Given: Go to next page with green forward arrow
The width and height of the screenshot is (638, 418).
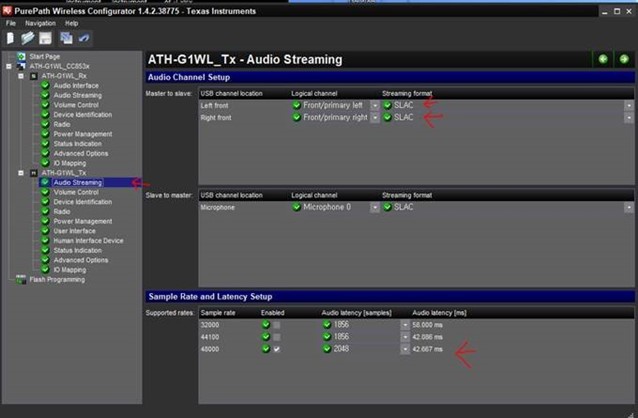Looking at the screenshot, I should (x=624, y=59).
